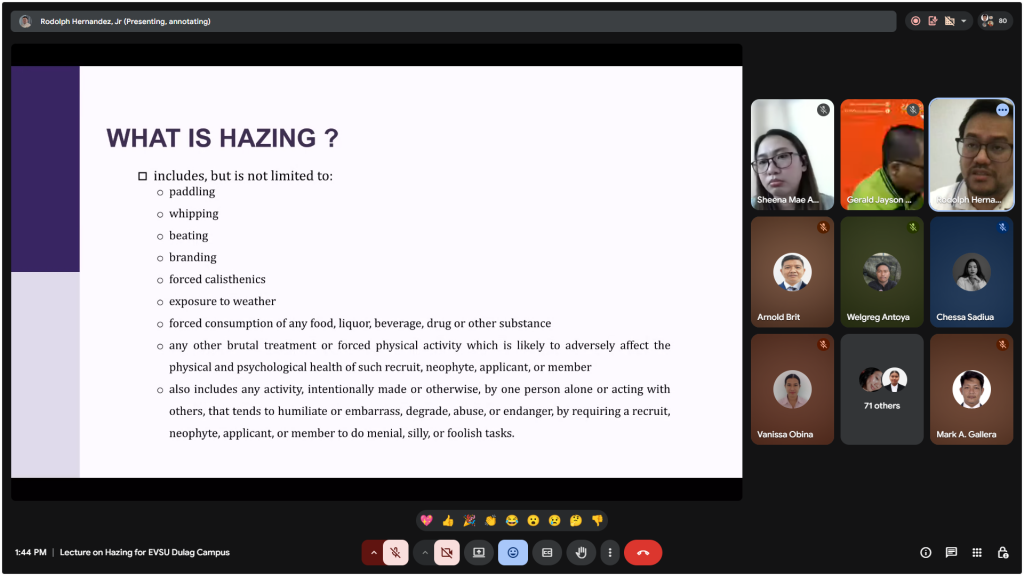Click the '71 others' participant tile

[x=882, y=389]
